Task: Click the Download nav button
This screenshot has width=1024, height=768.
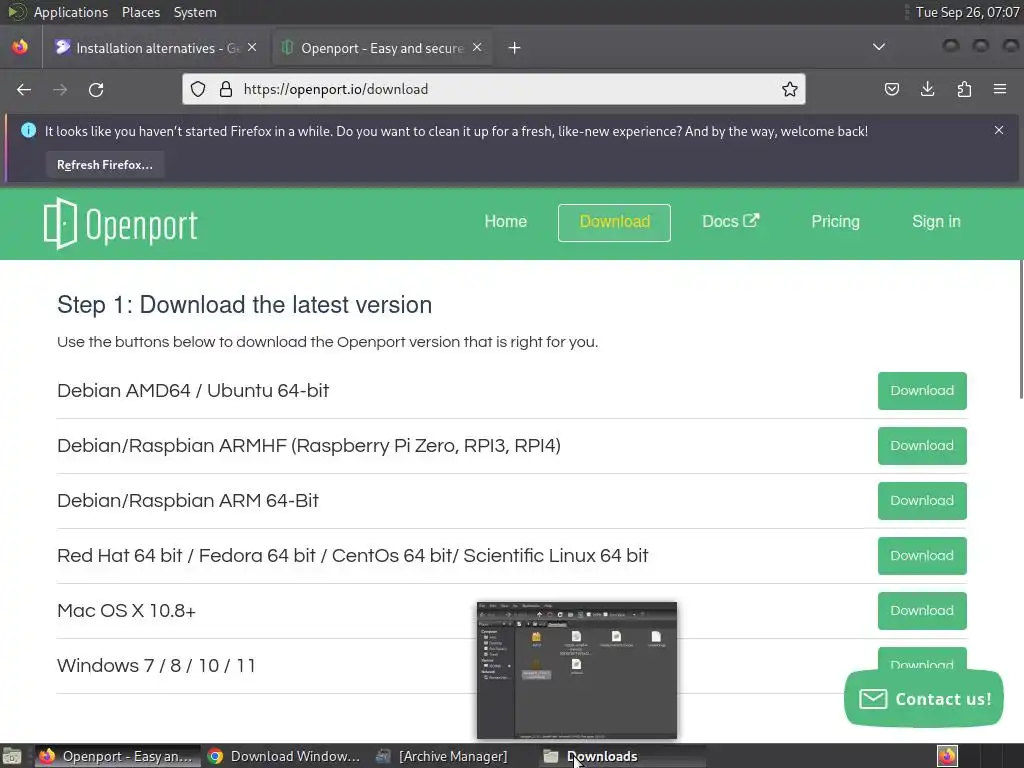Action: pyautogui.click(x=615, y=223)
